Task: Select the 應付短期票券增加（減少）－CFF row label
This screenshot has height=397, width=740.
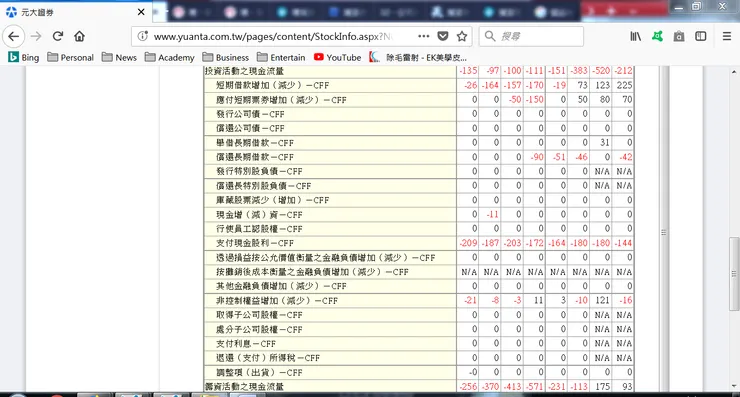Action: (281, 100)
